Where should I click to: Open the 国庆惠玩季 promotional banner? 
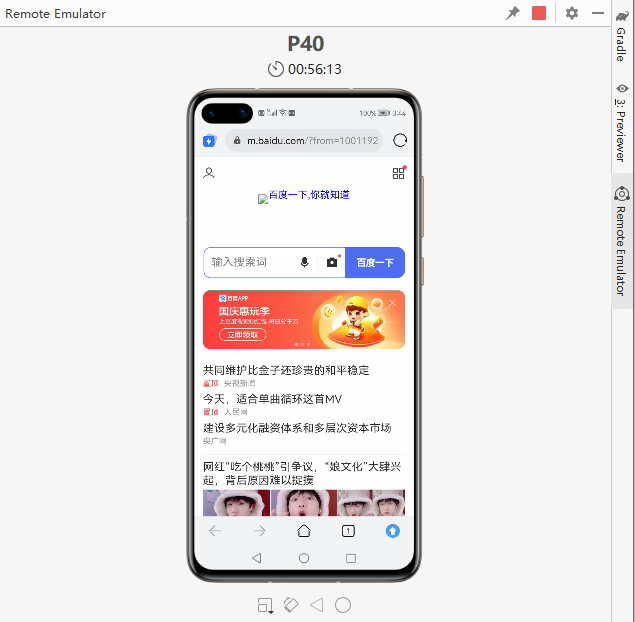point(304,319)
